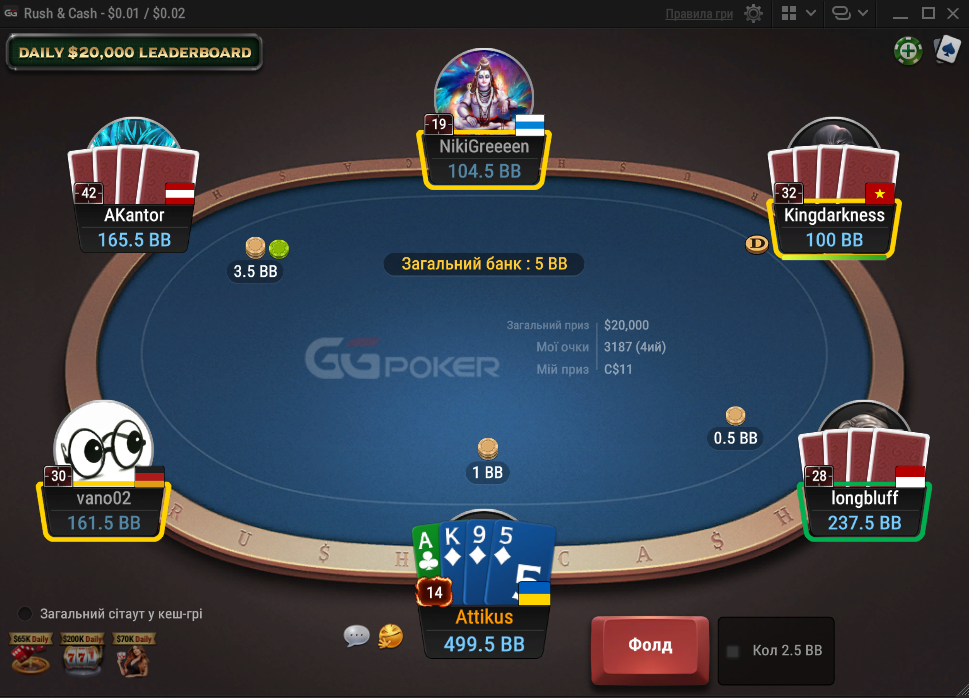The width and height of the screenshot is (969, 698).
Task: Open the settings gear icon
Action: coord(753,14)
